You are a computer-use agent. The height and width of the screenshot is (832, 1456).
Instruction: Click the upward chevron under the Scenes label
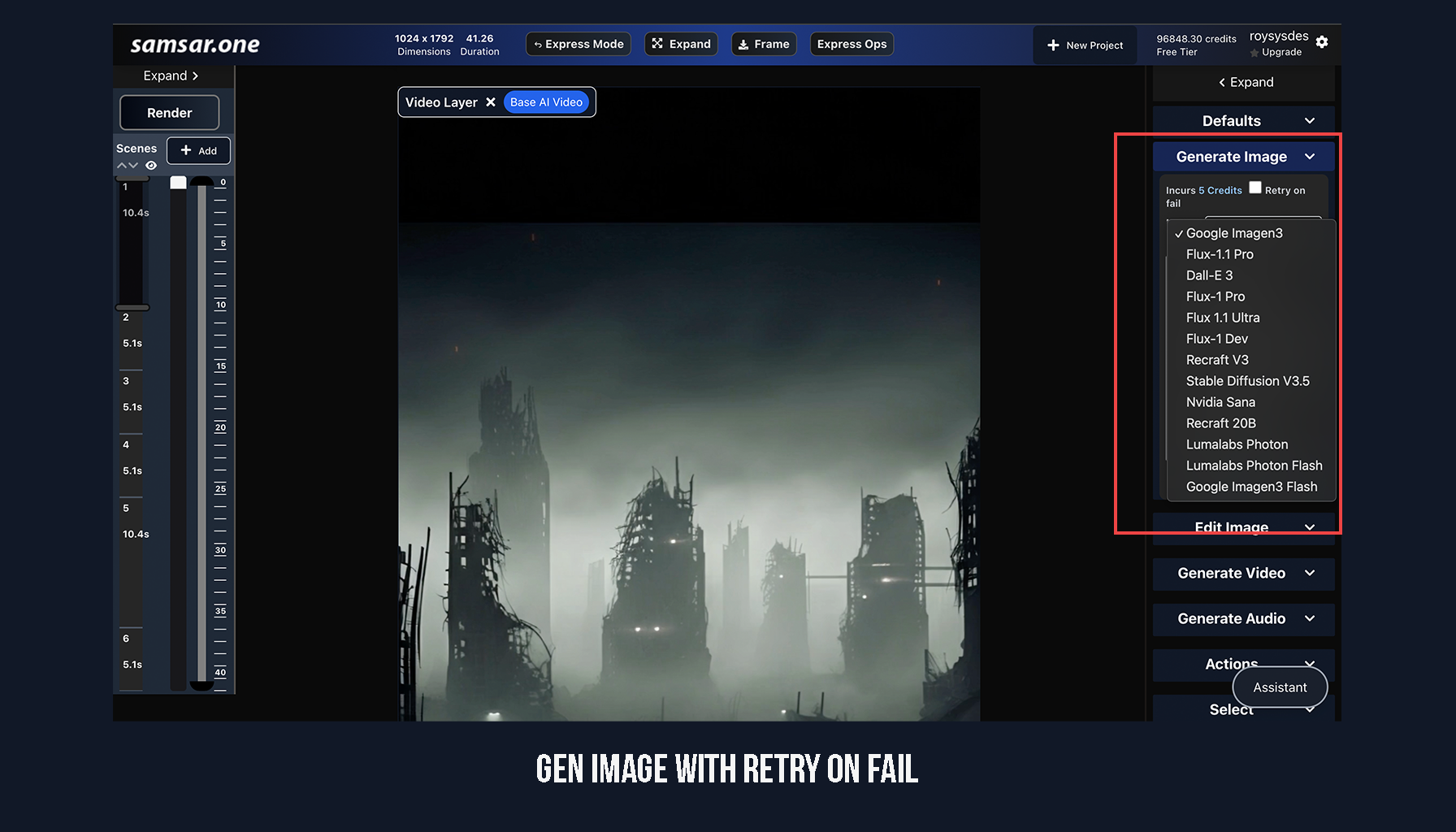[x=122, y=166]
